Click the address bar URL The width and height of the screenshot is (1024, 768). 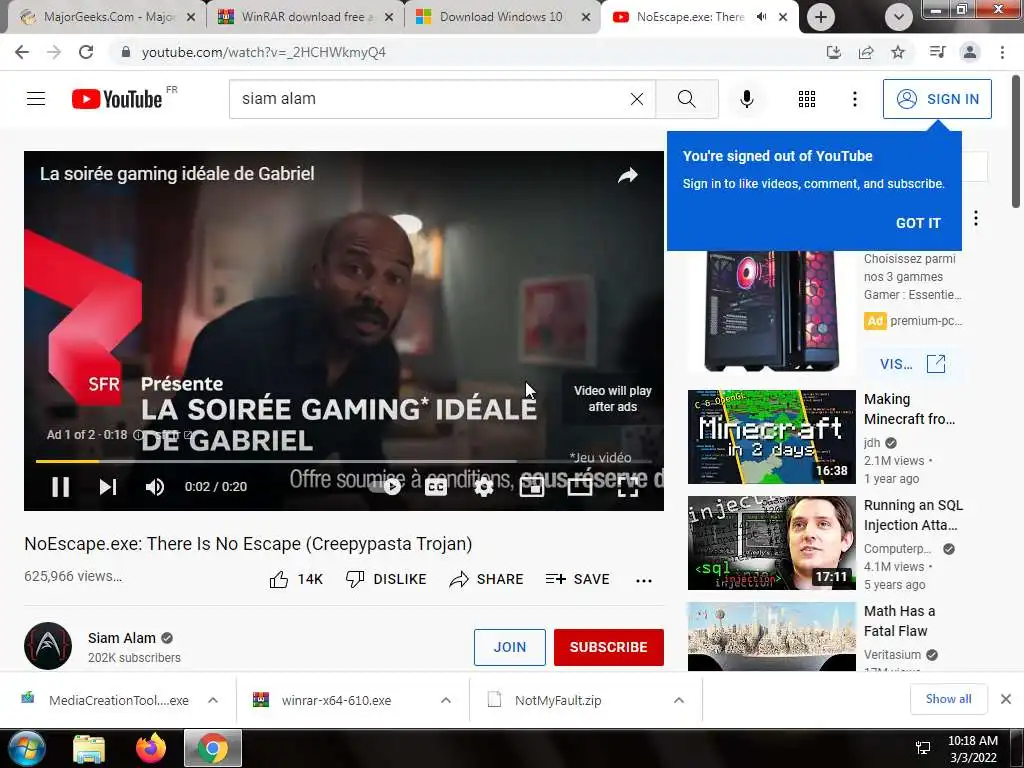click(264, 52)
